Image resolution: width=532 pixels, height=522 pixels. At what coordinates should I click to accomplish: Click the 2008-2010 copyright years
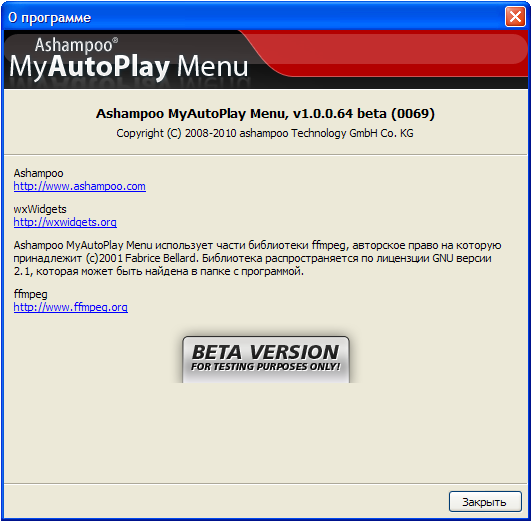pos(210,133)
